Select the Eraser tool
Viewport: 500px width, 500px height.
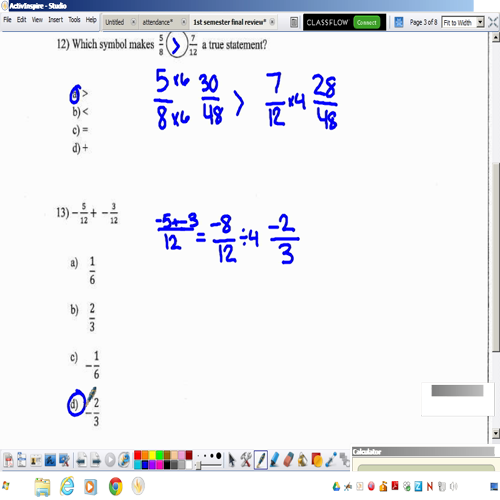[x=288, y=460]
